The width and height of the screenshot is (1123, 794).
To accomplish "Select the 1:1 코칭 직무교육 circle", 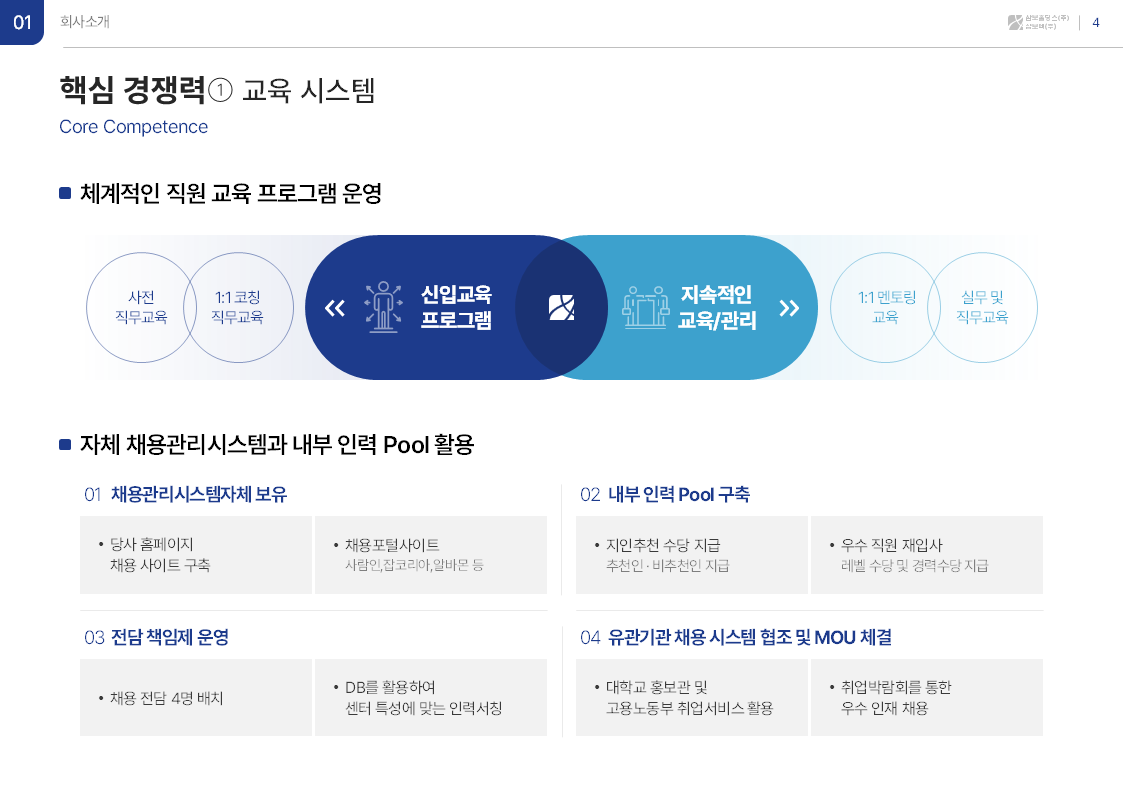I will tap(238, 307).
